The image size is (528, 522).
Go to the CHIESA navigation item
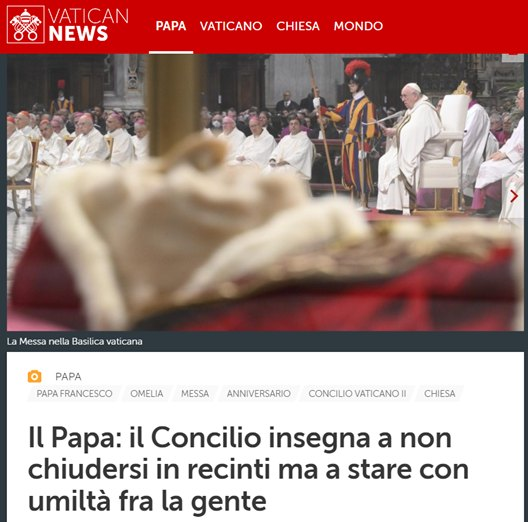coord(298,26)
